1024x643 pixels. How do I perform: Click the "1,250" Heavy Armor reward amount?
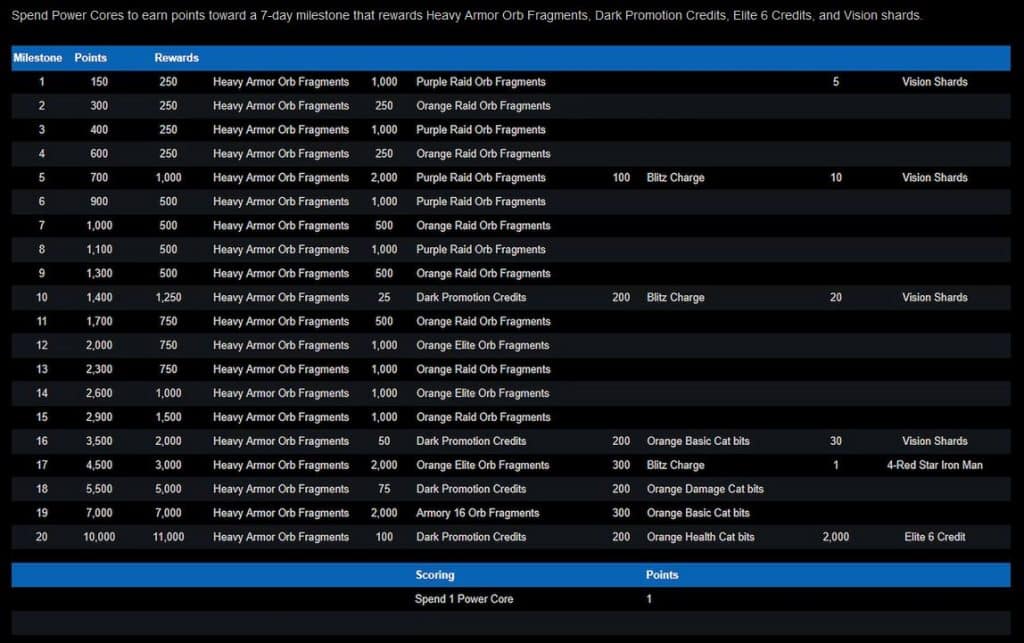168,298
